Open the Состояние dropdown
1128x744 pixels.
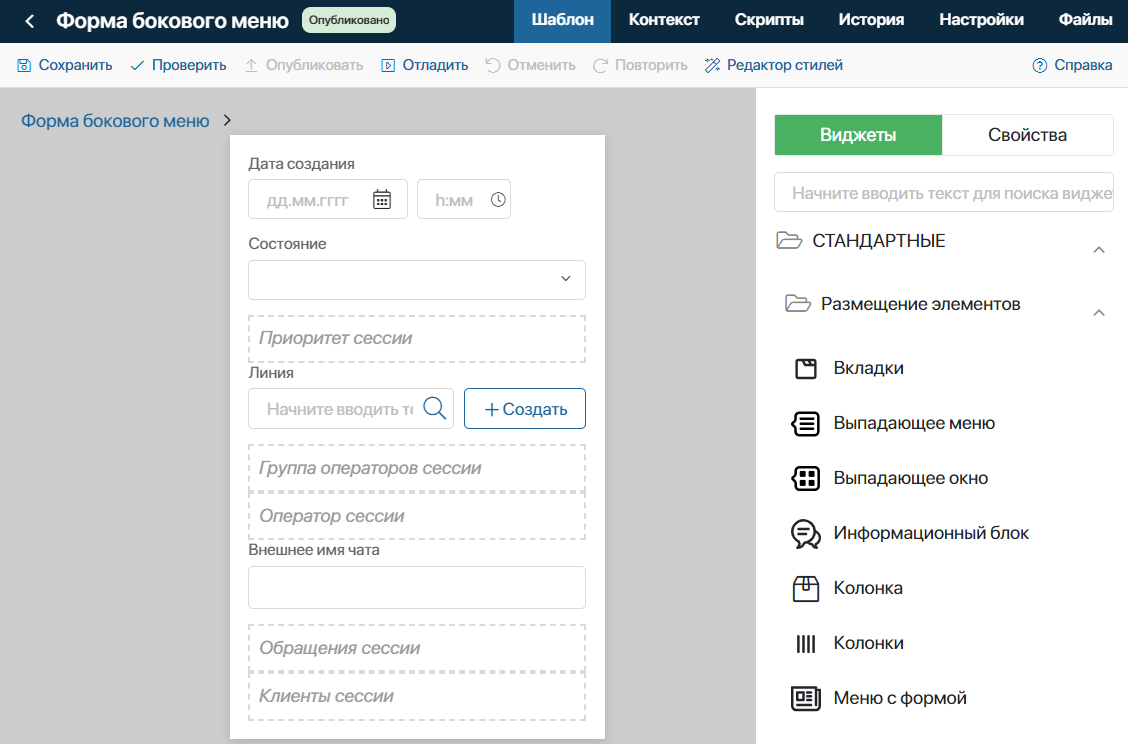[x=417, y=279]
